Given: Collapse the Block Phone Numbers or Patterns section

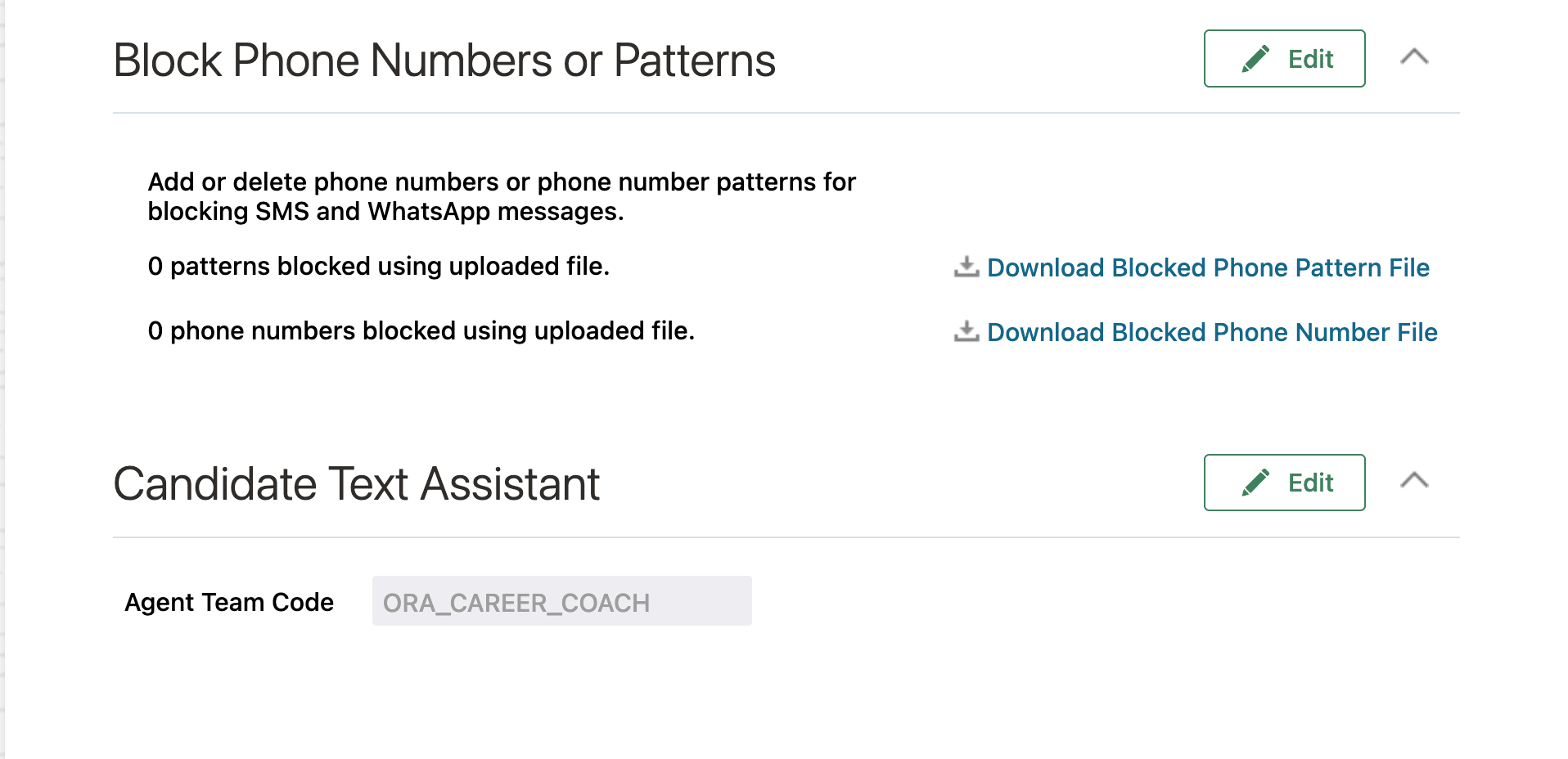Looking at the screenshot, I should click(1414, 57).
